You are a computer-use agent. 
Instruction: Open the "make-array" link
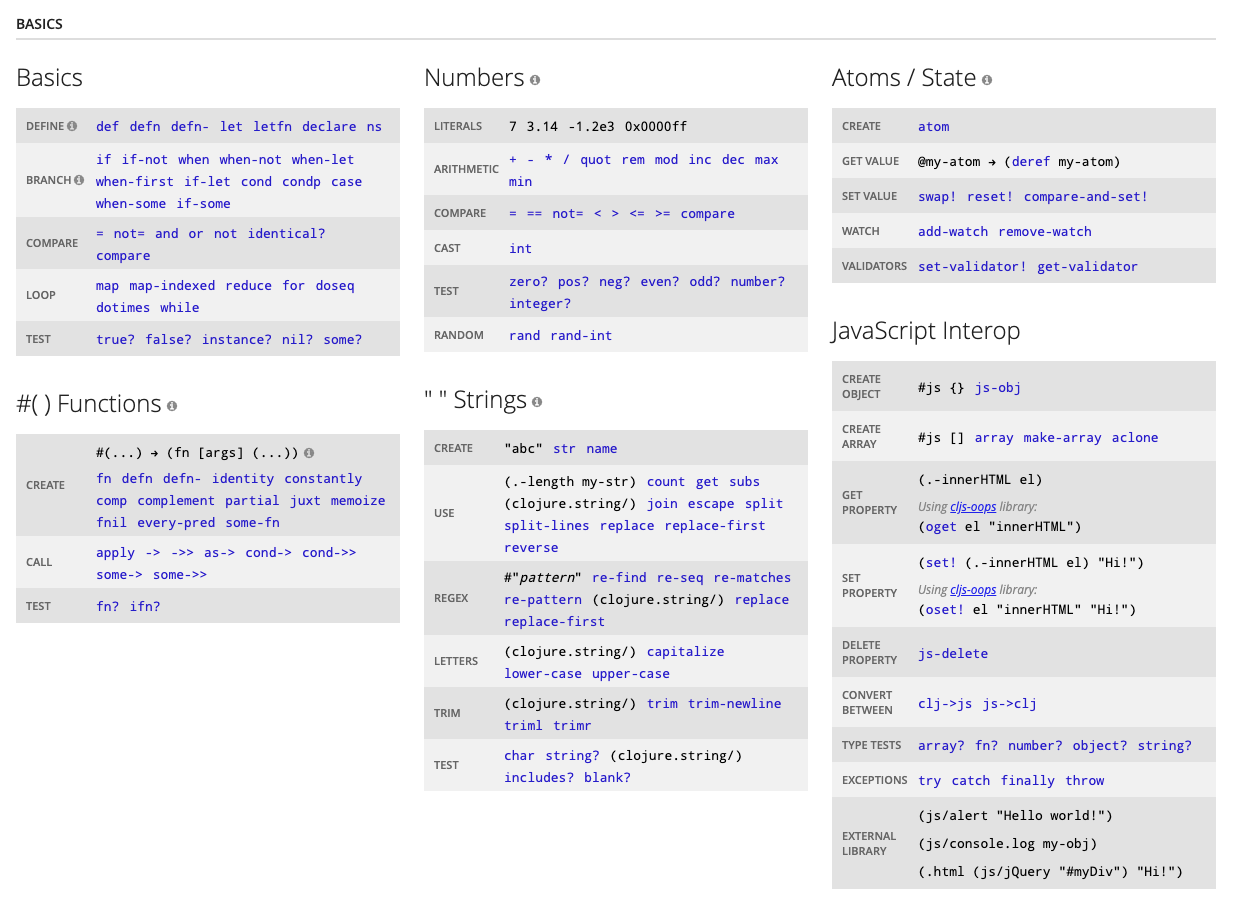click(1062, 438)
